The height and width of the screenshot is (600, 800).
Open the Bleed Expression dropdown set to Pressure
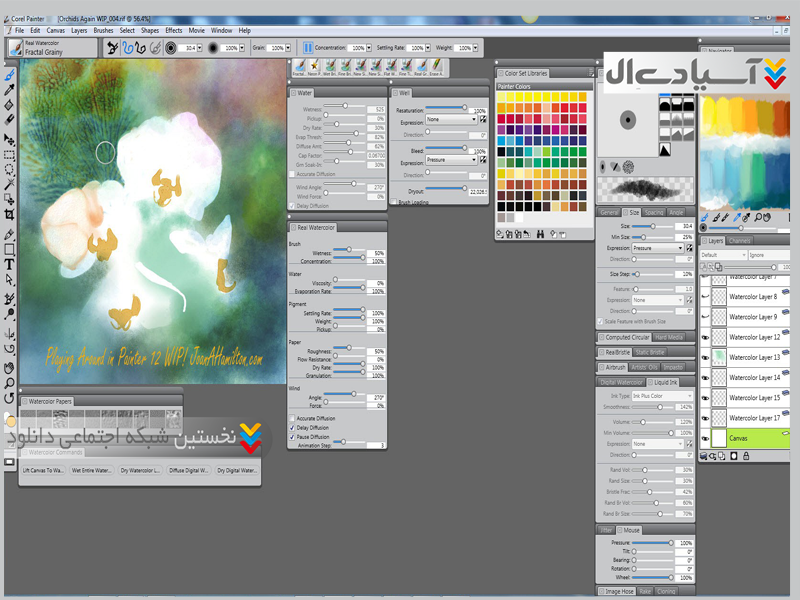(x=451, y=160)
